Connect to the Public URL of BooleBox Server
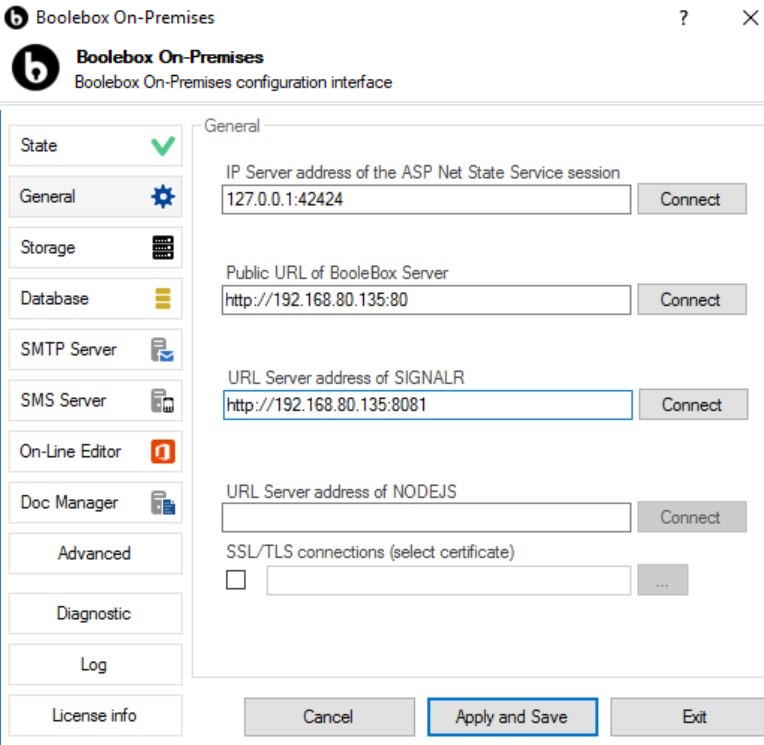This screenshot has height=745, width=764. tap(692, 300)
